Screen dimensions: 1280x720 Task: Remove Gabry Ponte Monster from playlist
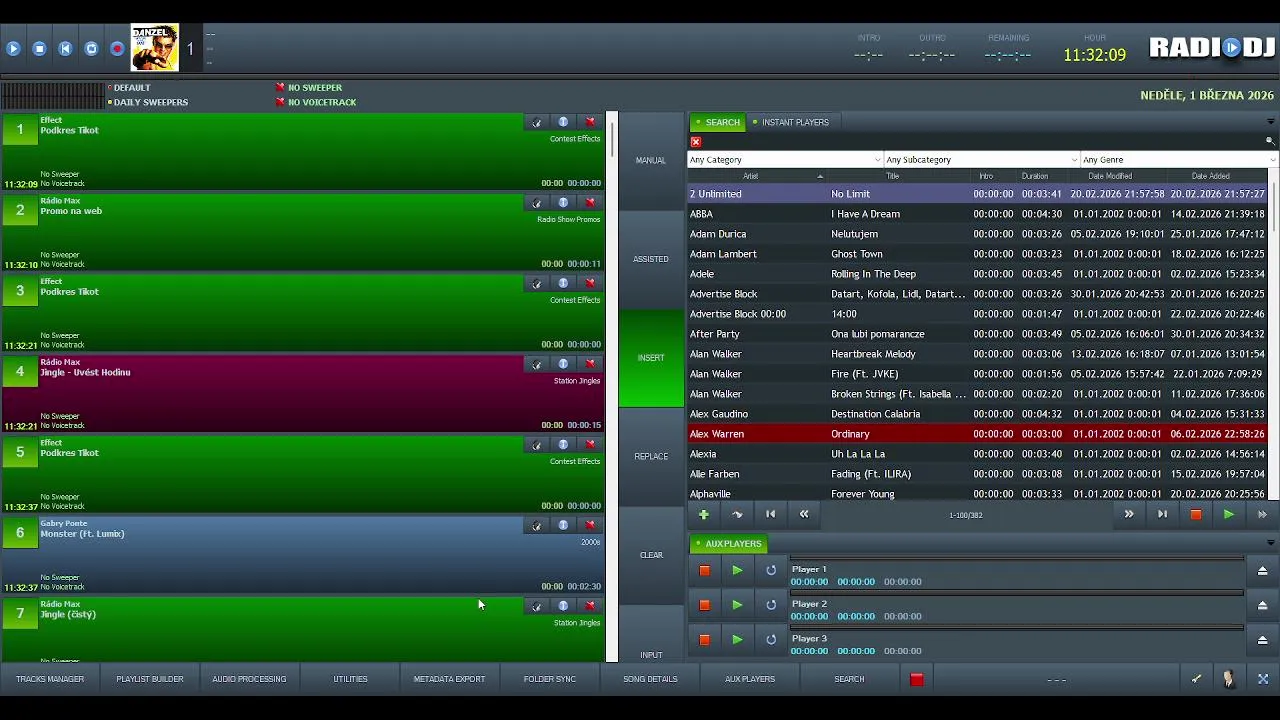(x=590, y=526)
